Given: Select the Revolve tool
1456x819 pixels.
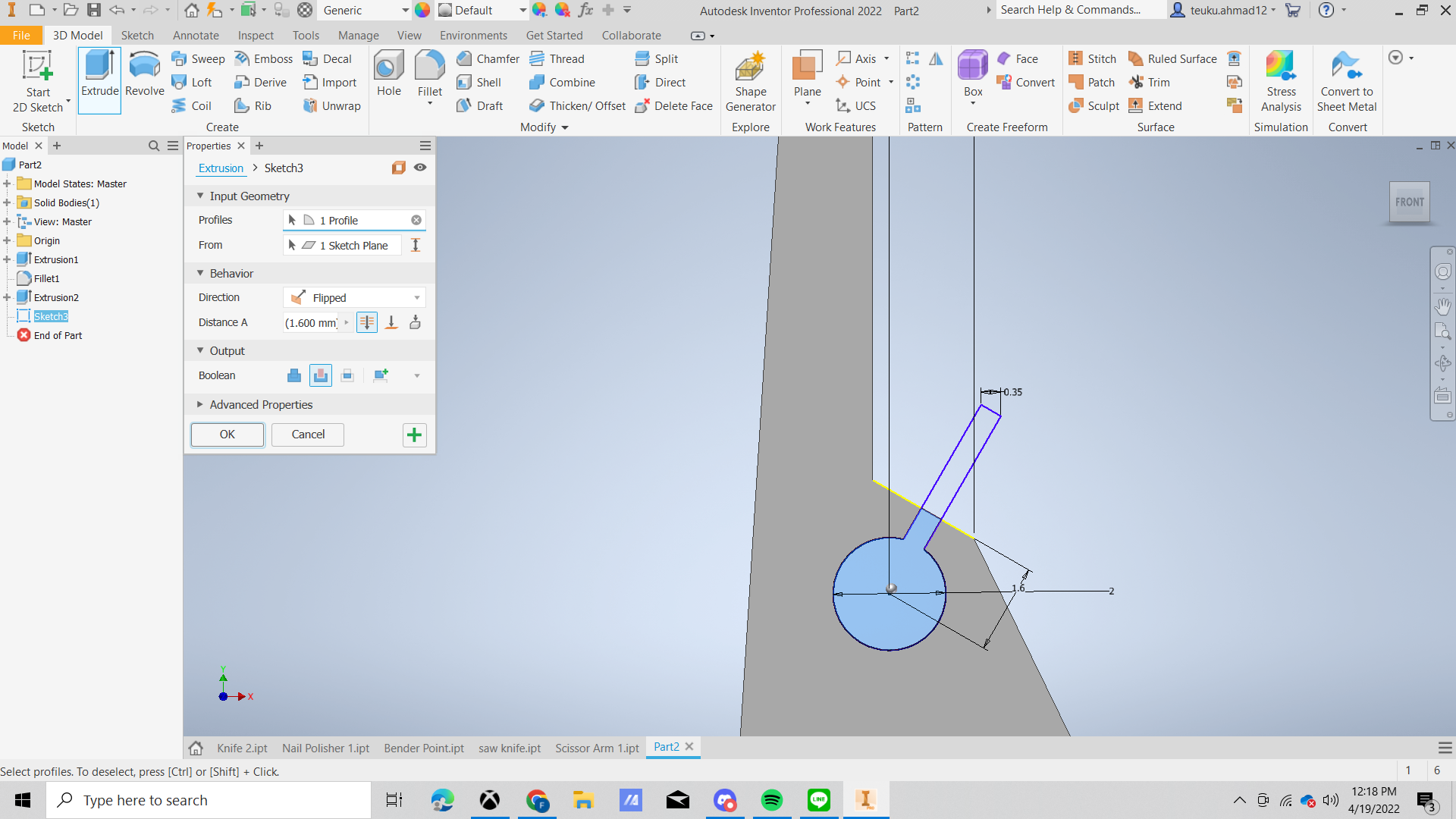Looking at the screenshot, I should pyautogui.click(x=144, y=74).
